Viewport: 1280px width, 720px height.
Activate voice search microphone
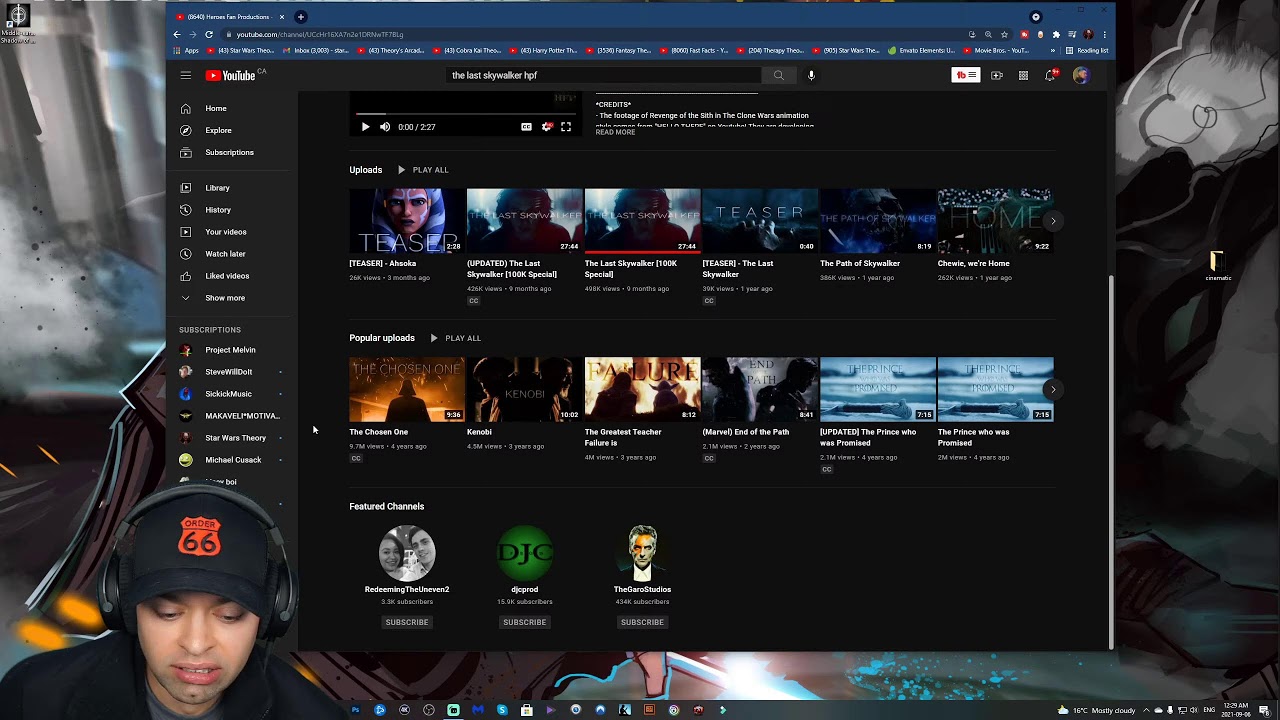pos(811,75)
